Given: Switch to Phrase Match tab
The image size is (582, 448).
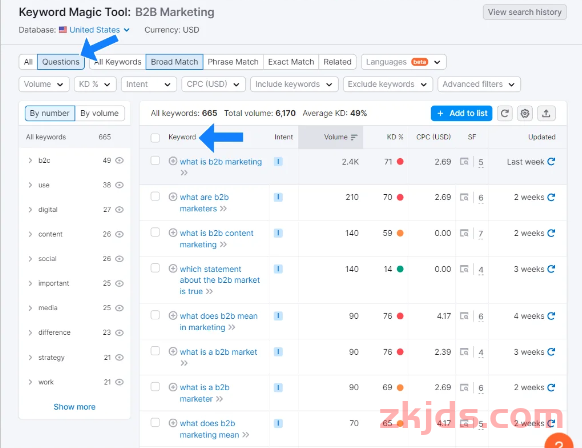Looking at the screenshot, I should tap(233, 62).
